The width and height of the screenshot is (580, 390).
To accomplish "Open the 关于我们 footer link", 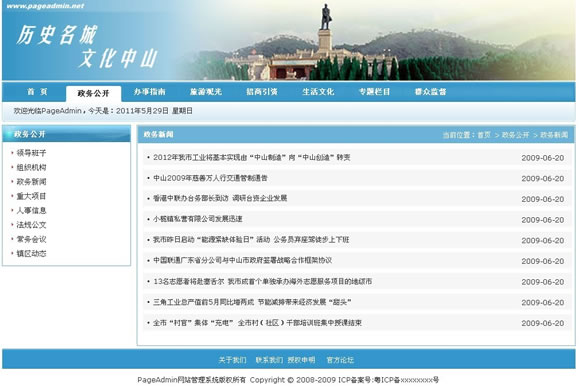I will (x=232, y=360).
